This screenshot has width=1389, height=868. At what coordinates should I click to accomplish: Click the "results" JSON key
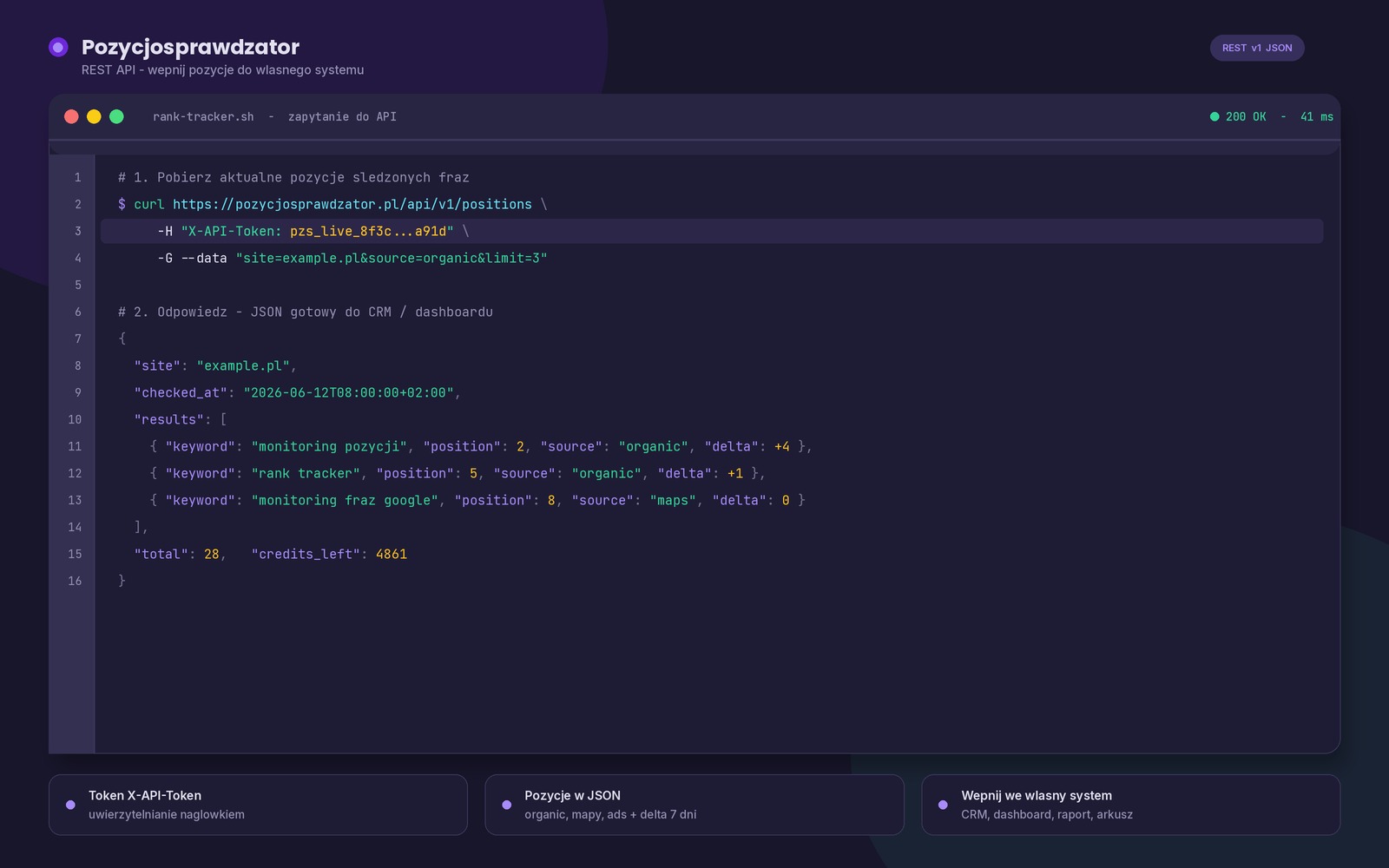pos(169,419)
